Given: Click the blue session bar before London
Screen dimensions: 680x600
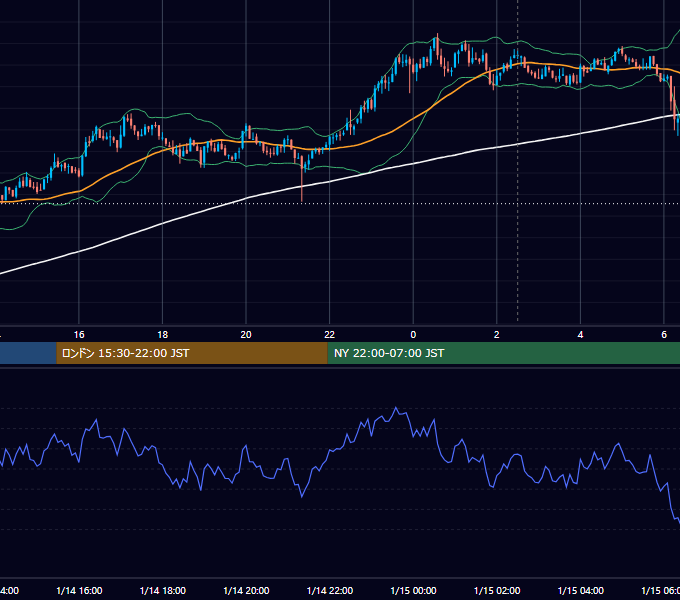Looking at the screenshot, I should pyautogui.click(x=28, y=353).
